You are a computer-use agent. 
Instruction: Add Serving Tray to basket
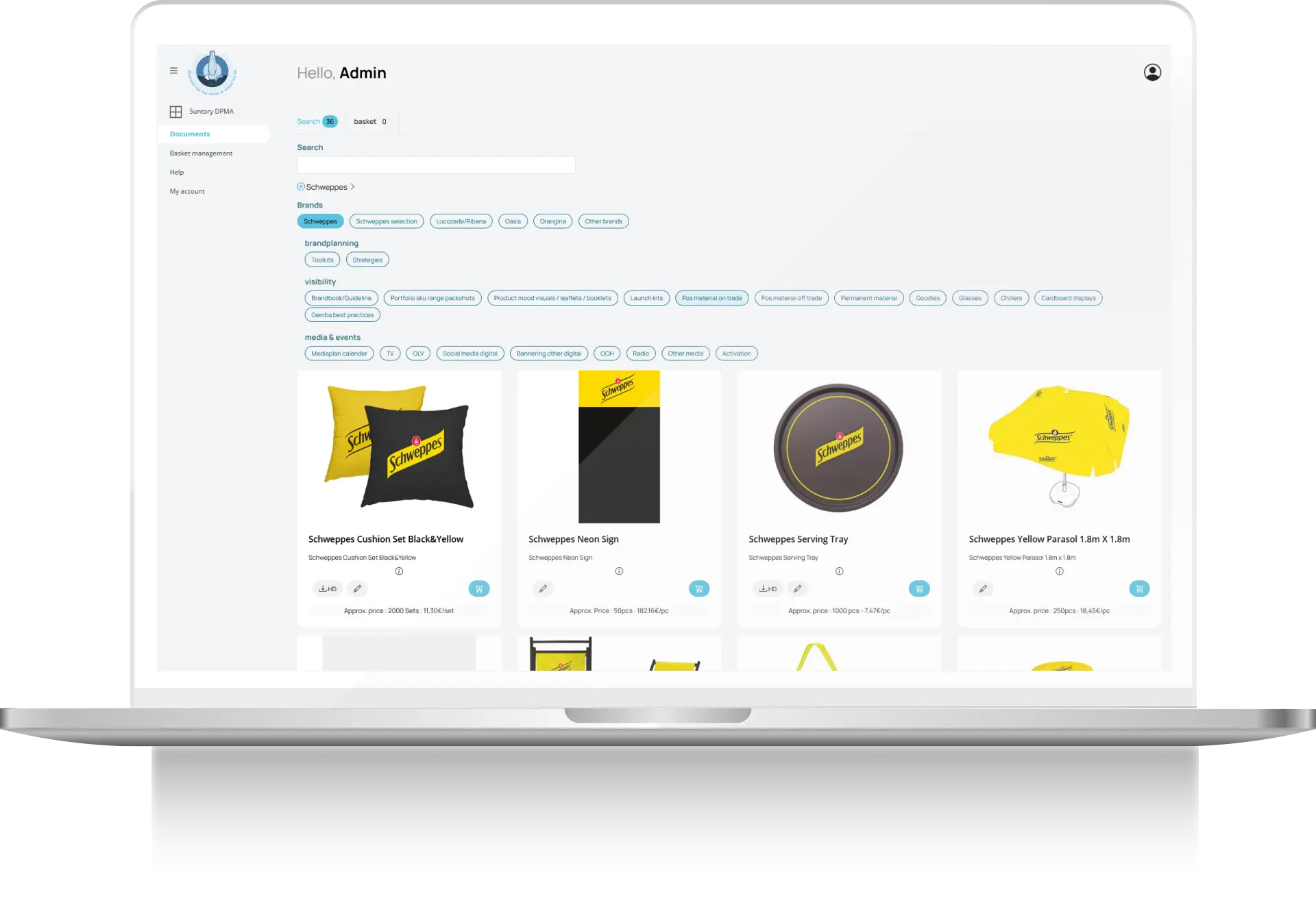pyautogui.click(x=919, y=588)
